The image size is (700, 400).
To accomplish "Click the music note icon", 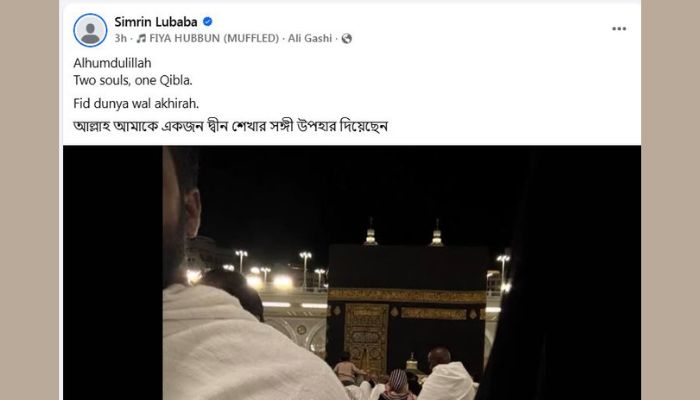I will click(x=141, y=38).
